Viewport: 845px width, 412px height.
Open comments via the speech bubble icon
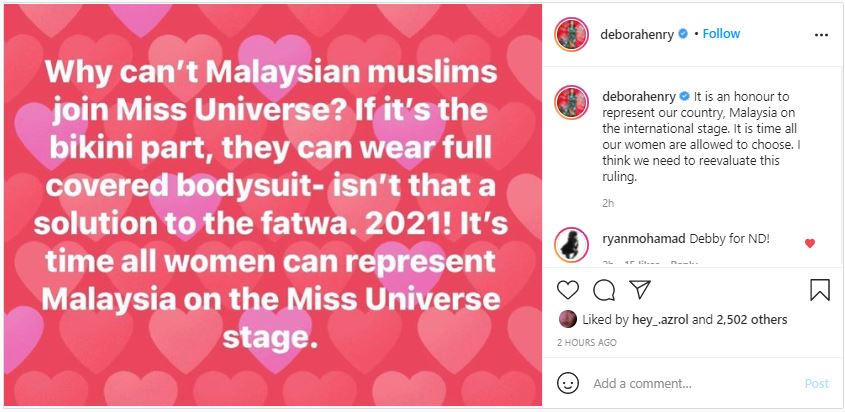pyautogui.click(x=604, y=290)
